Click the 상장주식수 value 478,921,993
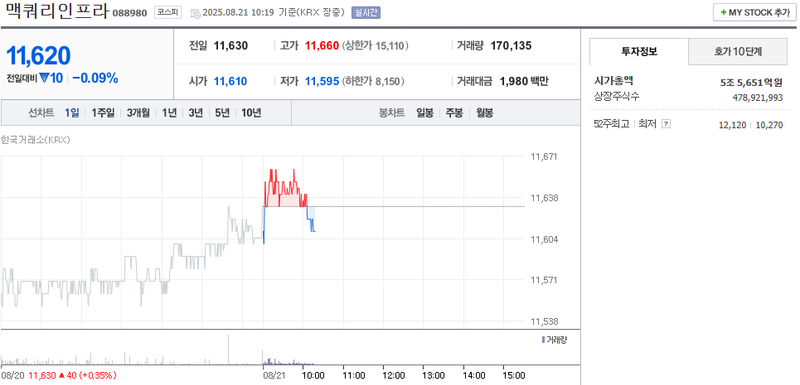 tap(758, 97)
